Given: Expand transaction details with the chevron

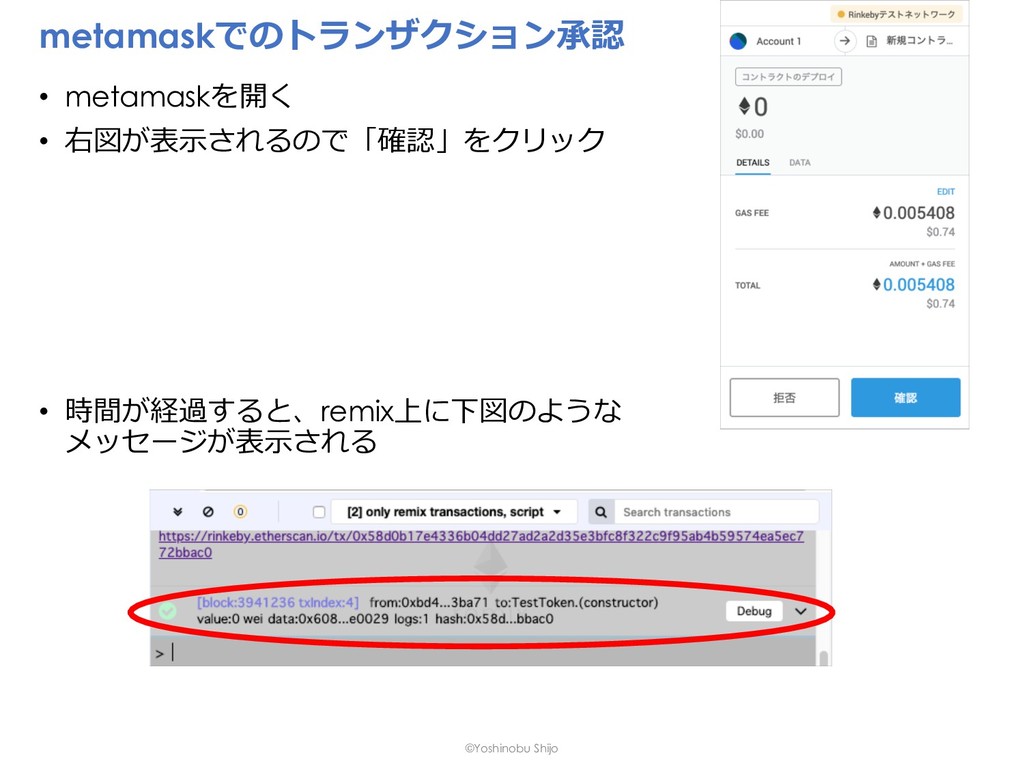Looking at the screenshot, I should 801,611.
